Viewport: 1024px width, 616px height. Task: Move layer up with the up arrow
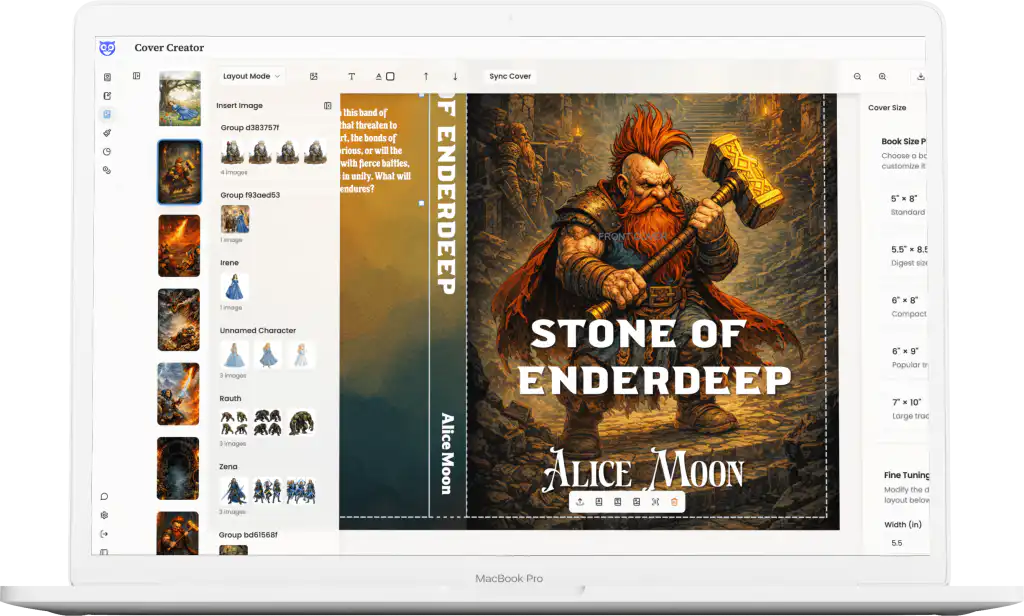[x=426, y=76]
